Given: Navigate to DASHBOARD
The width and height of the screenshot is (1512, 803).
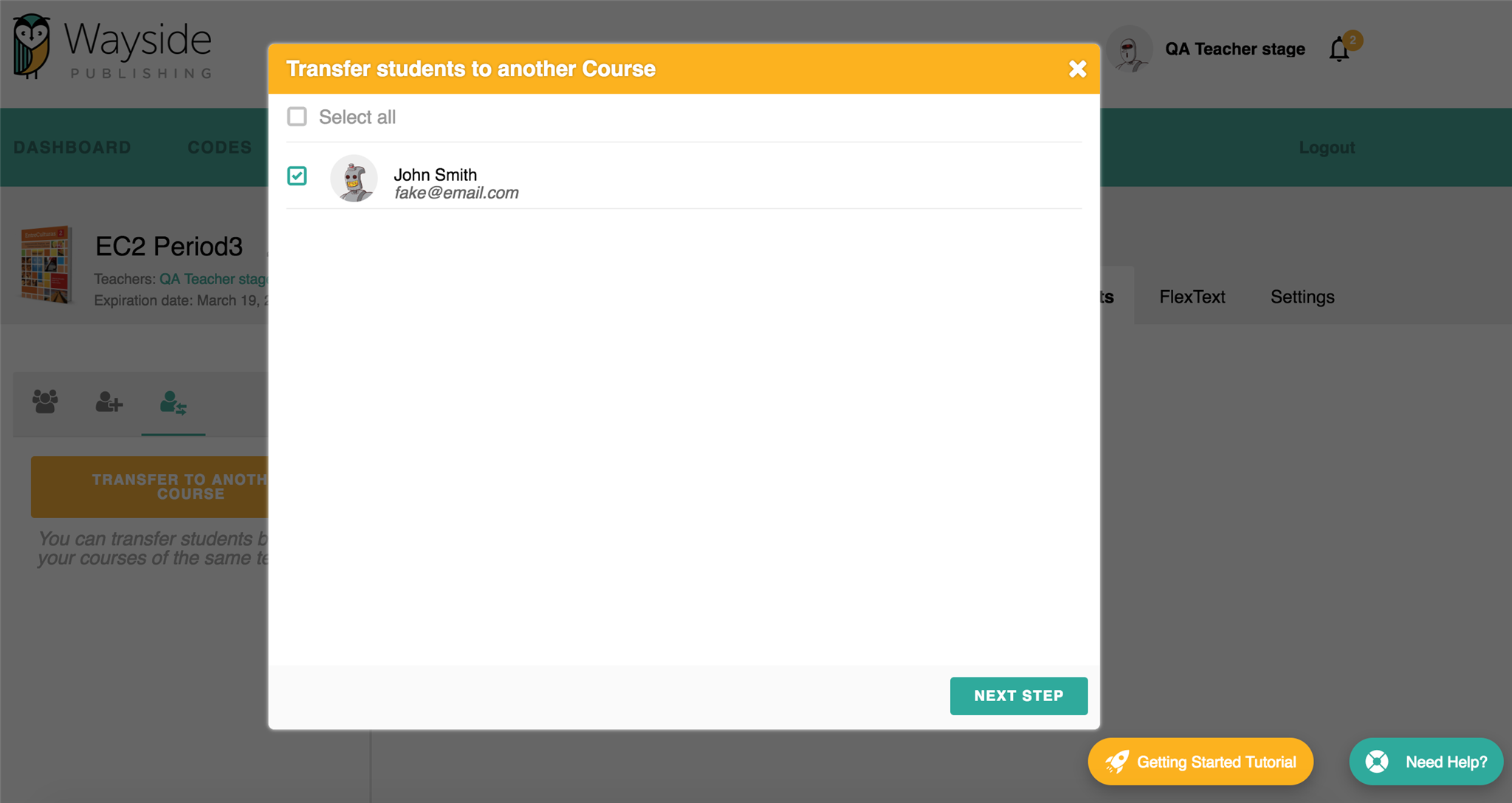Looking at the screenshot, I should coord(72,147).
